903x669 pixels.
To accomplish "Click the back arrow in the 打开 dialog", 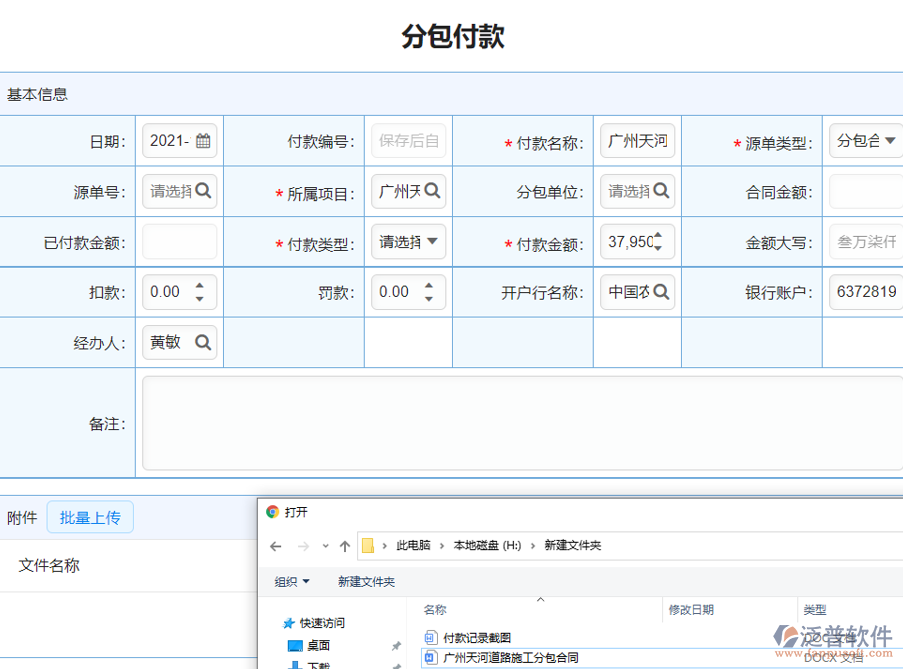I will [275, 546].
